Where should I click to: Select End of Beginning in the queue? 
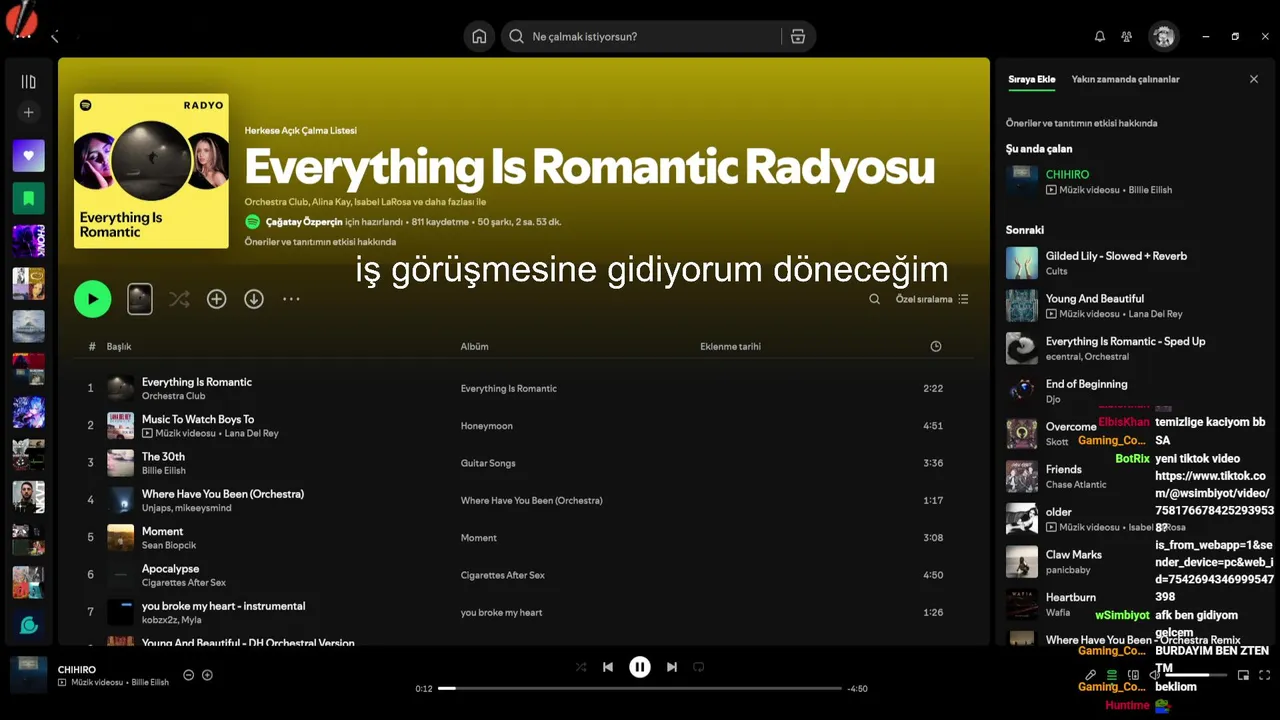[1134, 391]
